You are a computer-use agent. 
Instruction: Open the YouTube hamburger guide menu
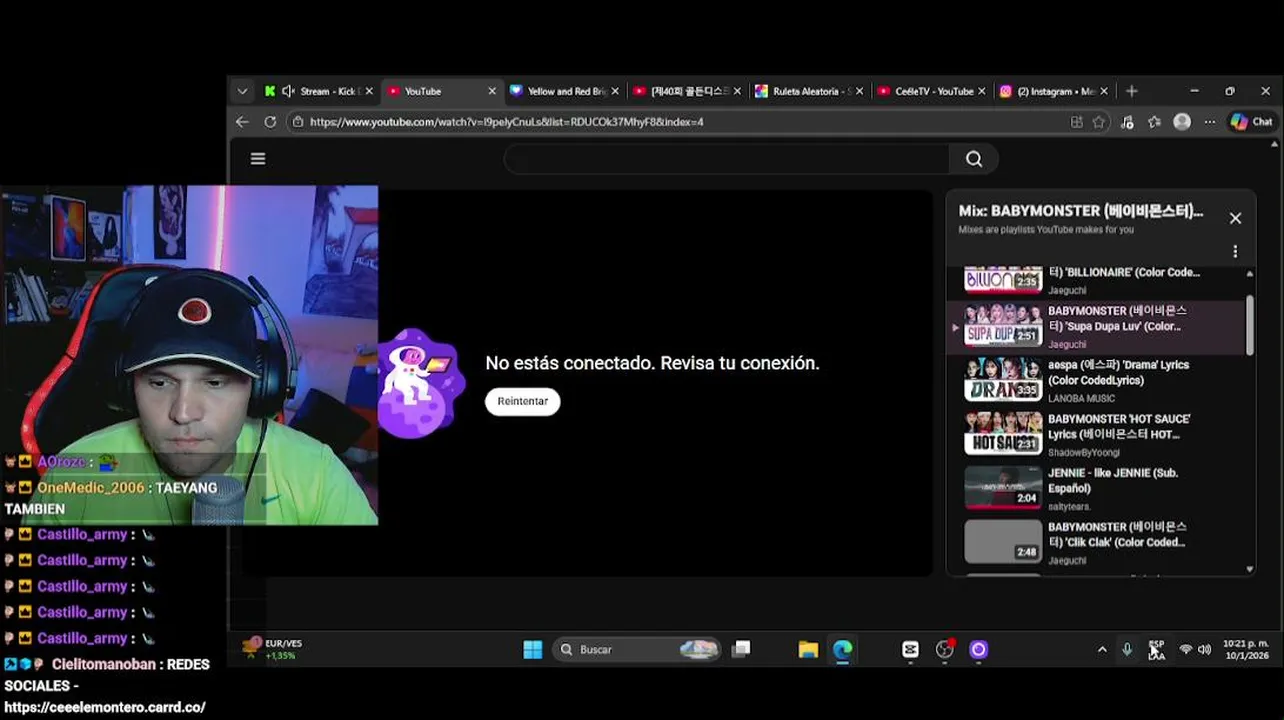click(x=258, y=159)
